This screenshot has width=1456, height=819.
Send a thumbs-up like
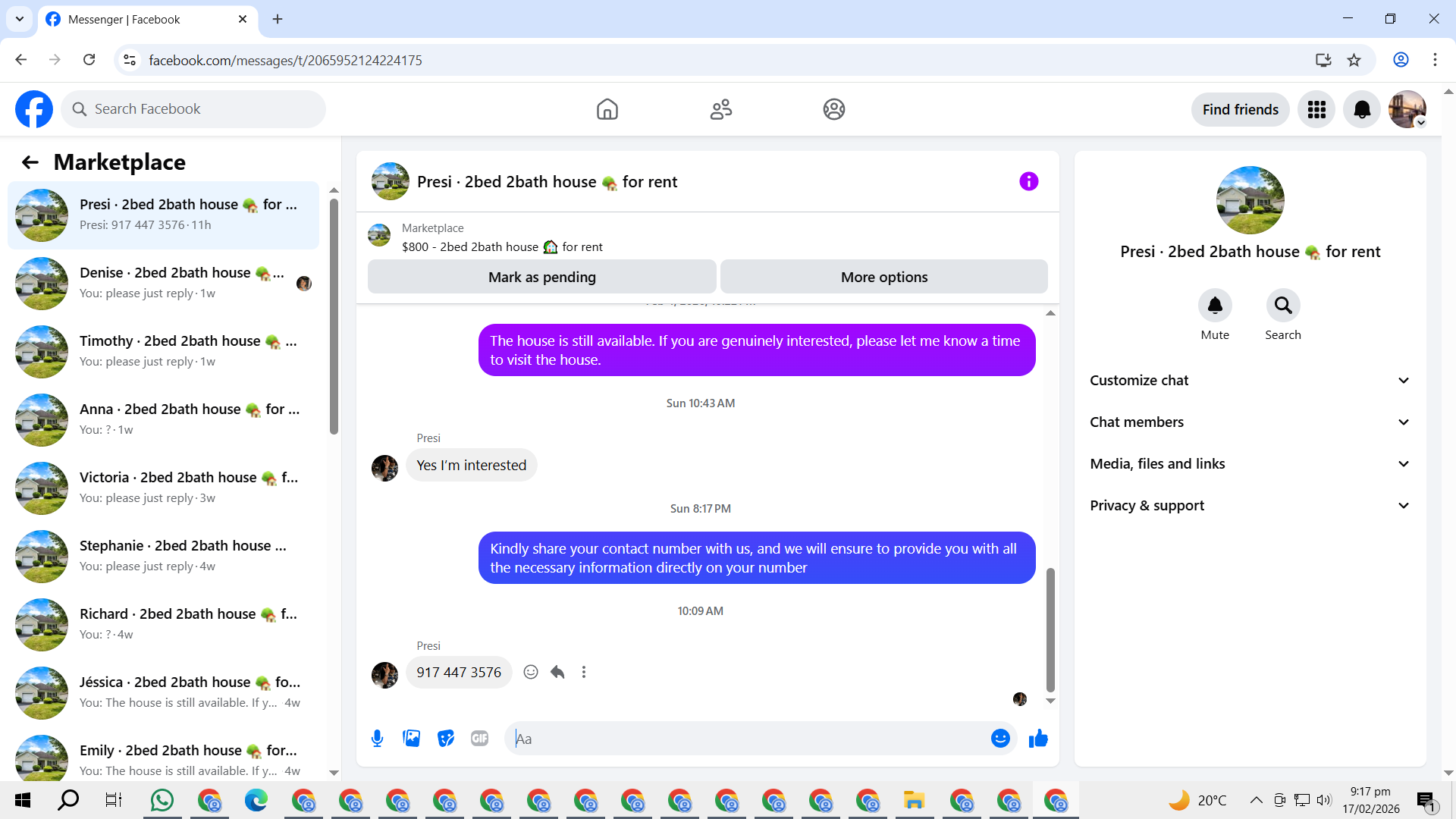pos(1038,739)
